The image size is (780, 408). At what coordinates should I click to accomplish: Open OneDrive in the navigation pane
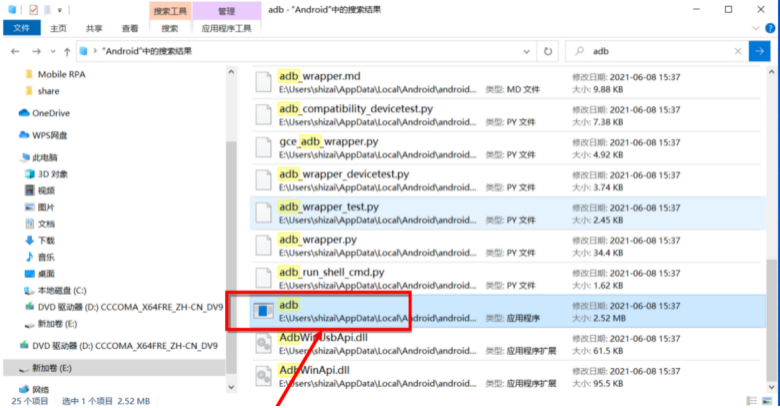pos(50,113)
